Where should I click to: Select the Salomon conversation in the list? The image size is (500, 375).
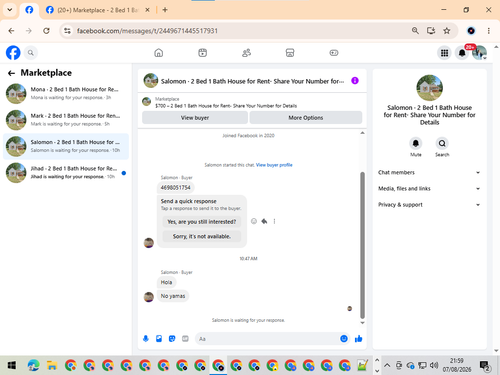(66, 146)
